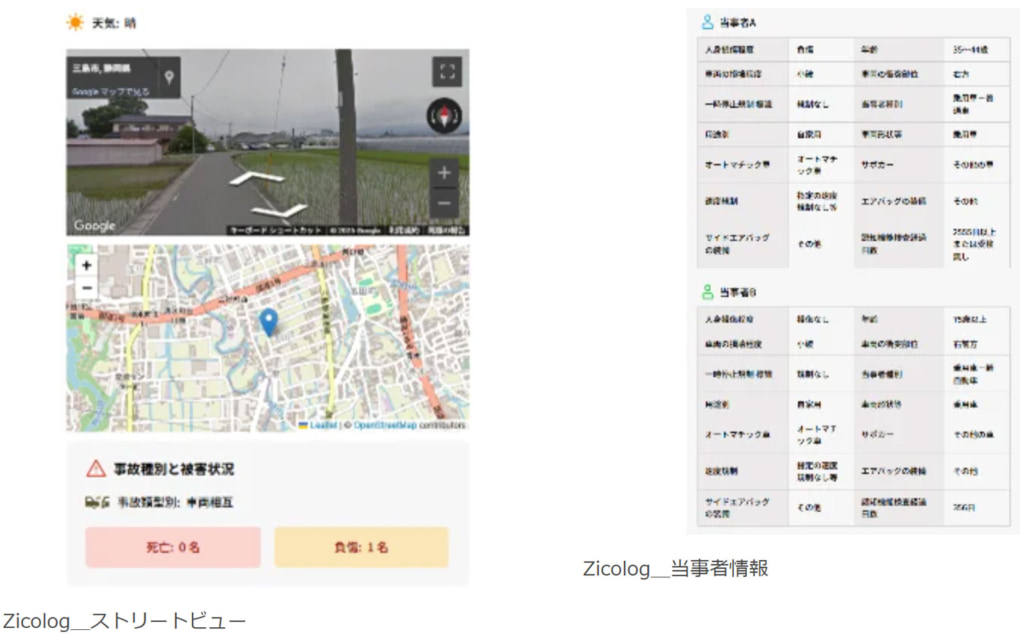
Task: Zoom in on Street View with plus
Action: pyautogui.click(x=445, y=173)
